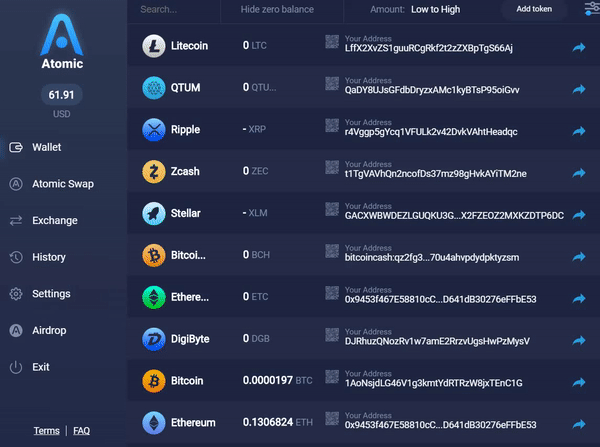Click the Zcash coin icon
The width and height of the screenshot is (600, 447).
(154, 171)
